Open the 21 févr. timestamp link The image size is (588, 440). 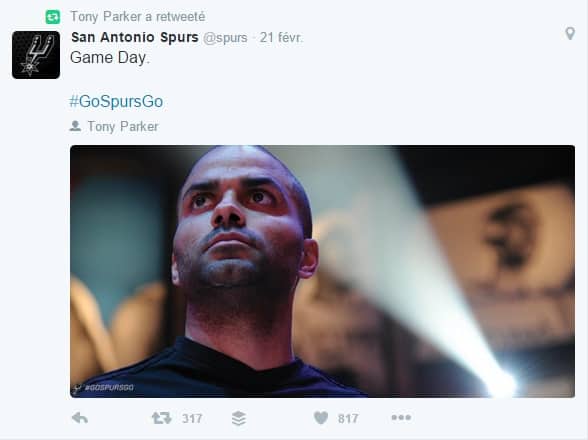click(281, 38)
